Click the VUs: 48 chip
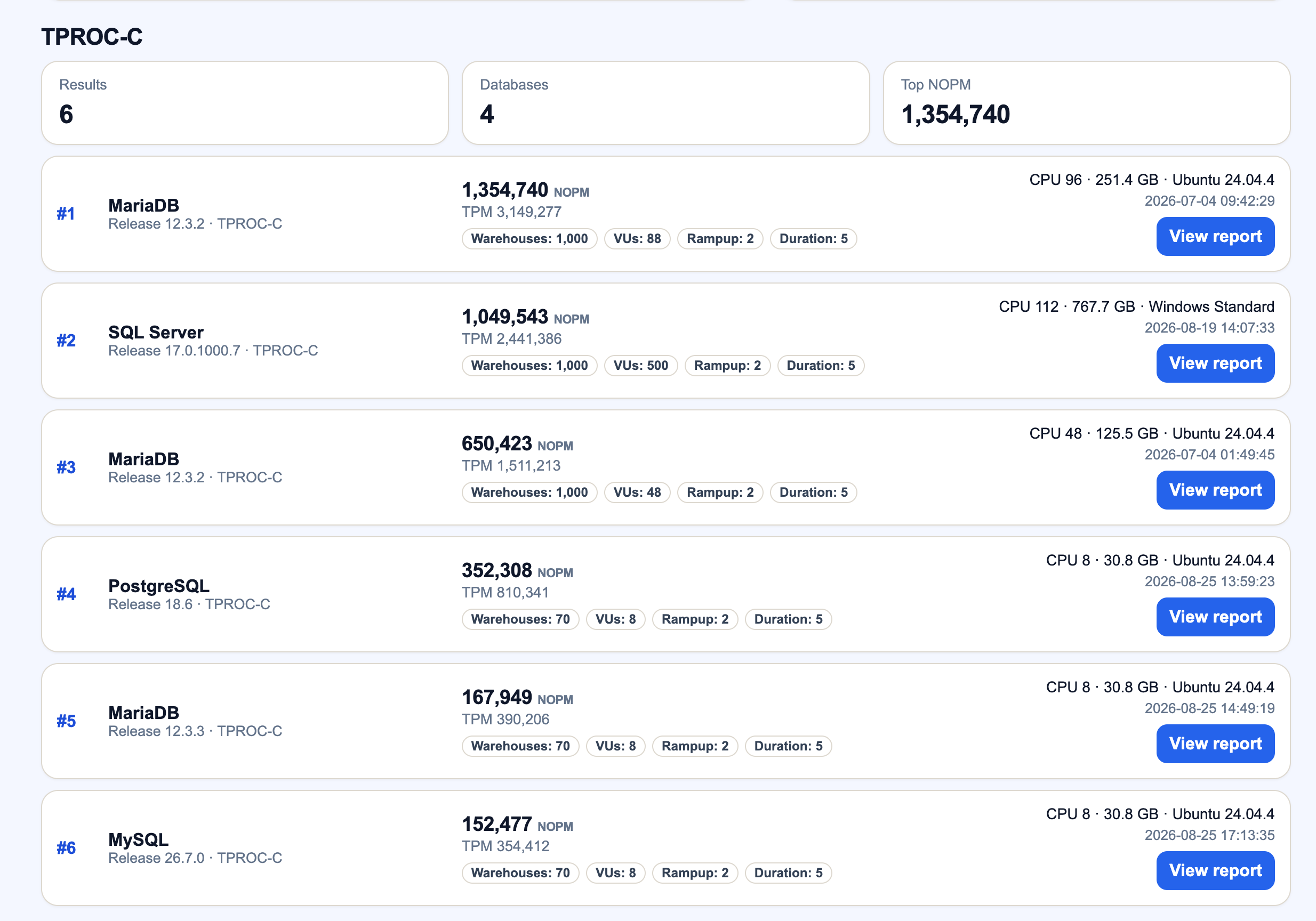This screenshot has width=1316, height=921. click(637, 492)
